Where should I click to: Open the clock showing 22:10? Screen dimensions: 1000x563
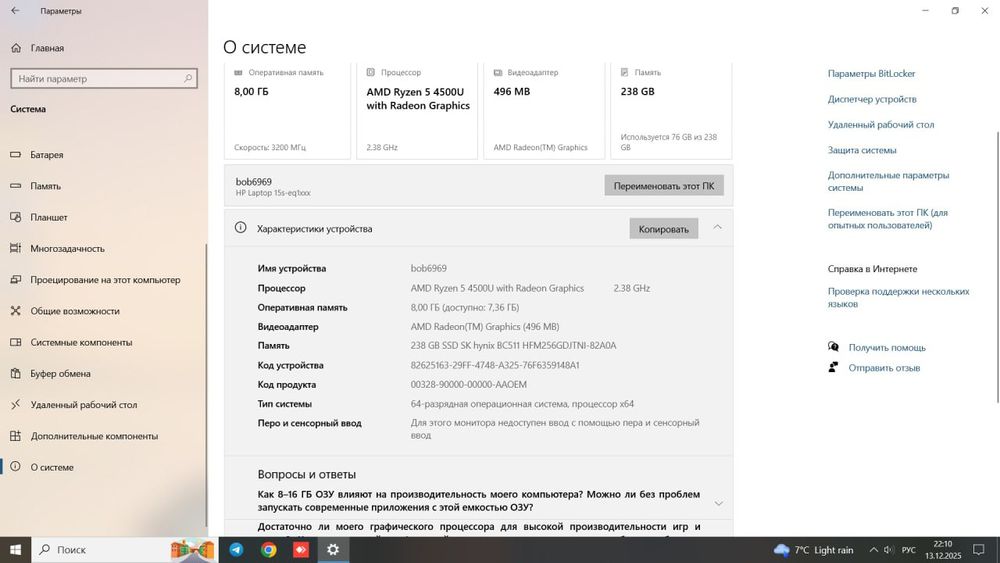pos(943,550)
